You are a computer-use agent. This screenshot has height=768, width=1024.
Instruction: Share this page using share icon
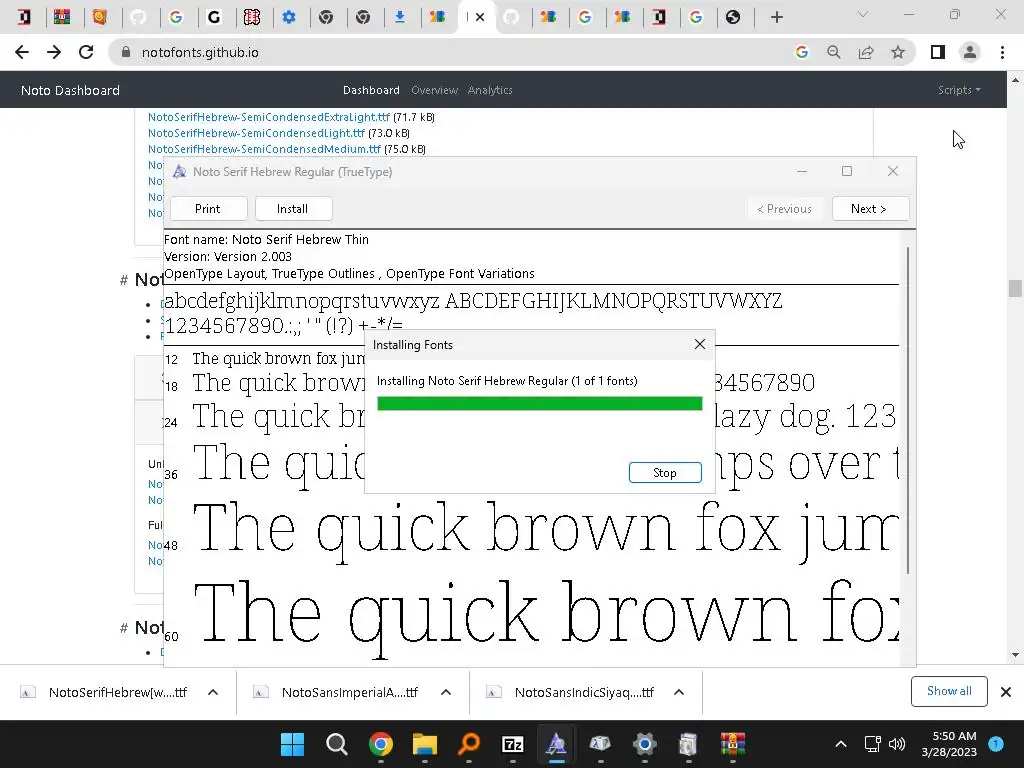[866, 52]
